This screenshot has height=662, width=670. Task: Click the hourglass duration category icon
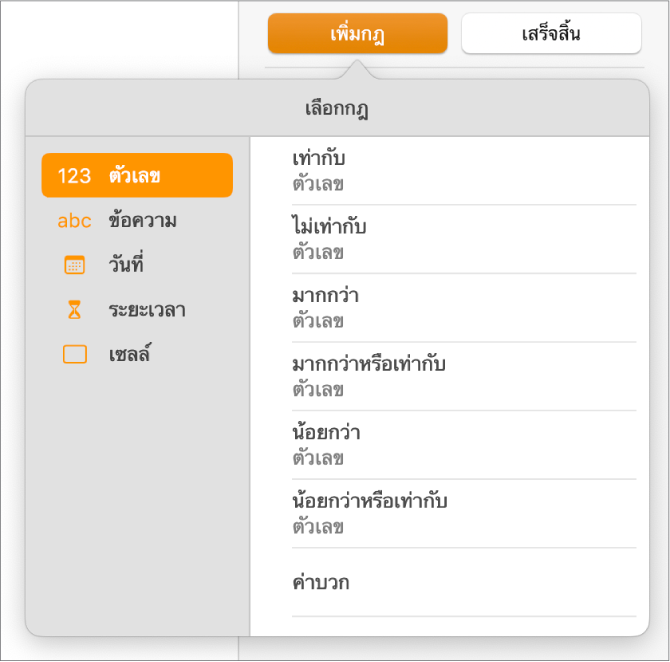pos(75,310)
